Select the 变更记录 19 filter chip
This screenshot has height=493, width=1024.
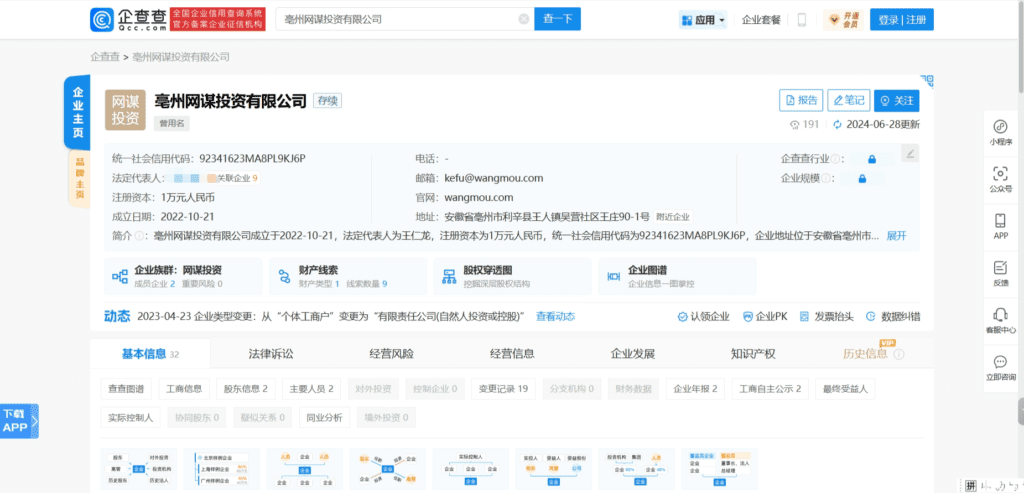click(x=503, y=389)
